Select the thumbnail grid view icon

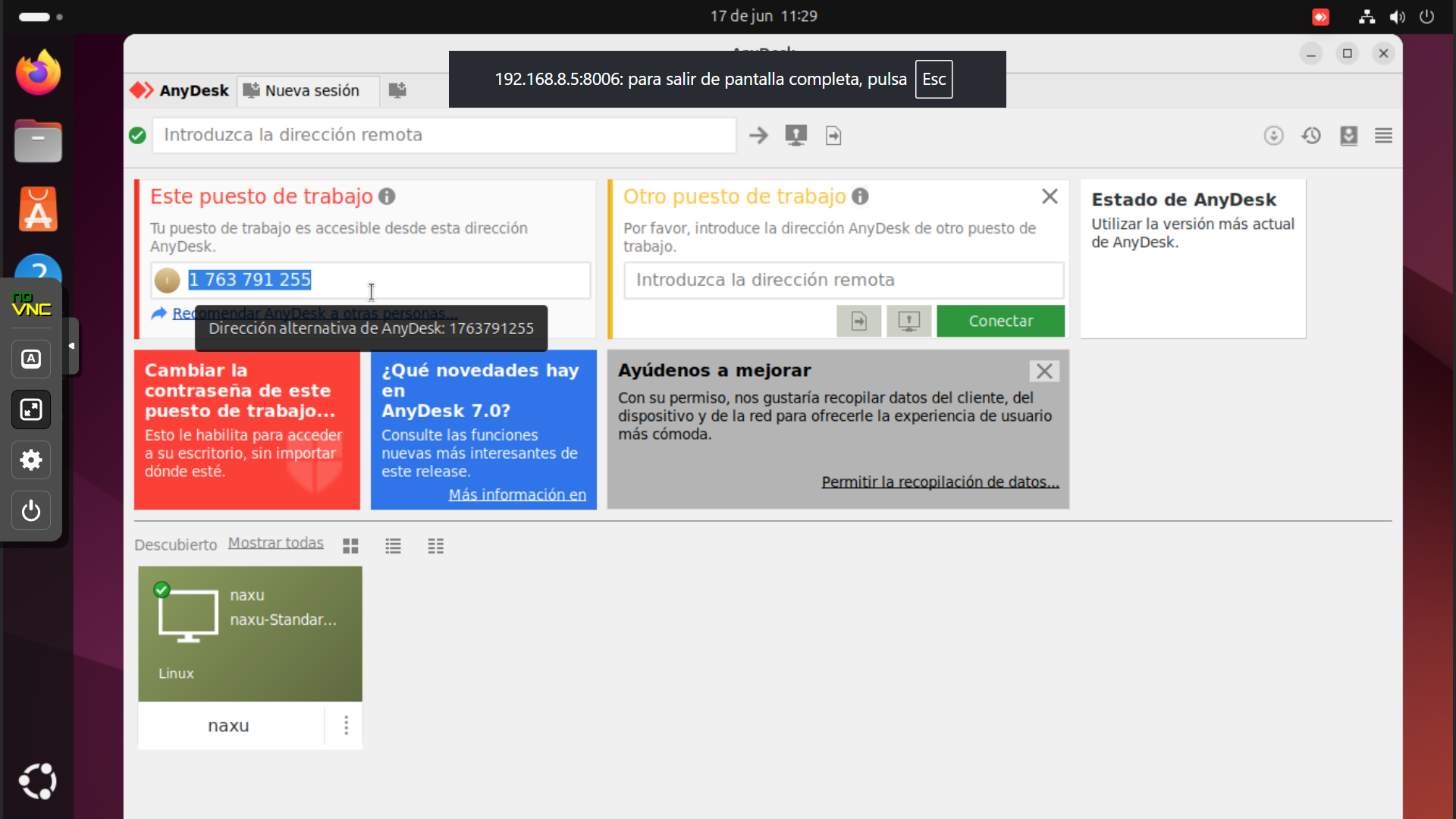350,546
